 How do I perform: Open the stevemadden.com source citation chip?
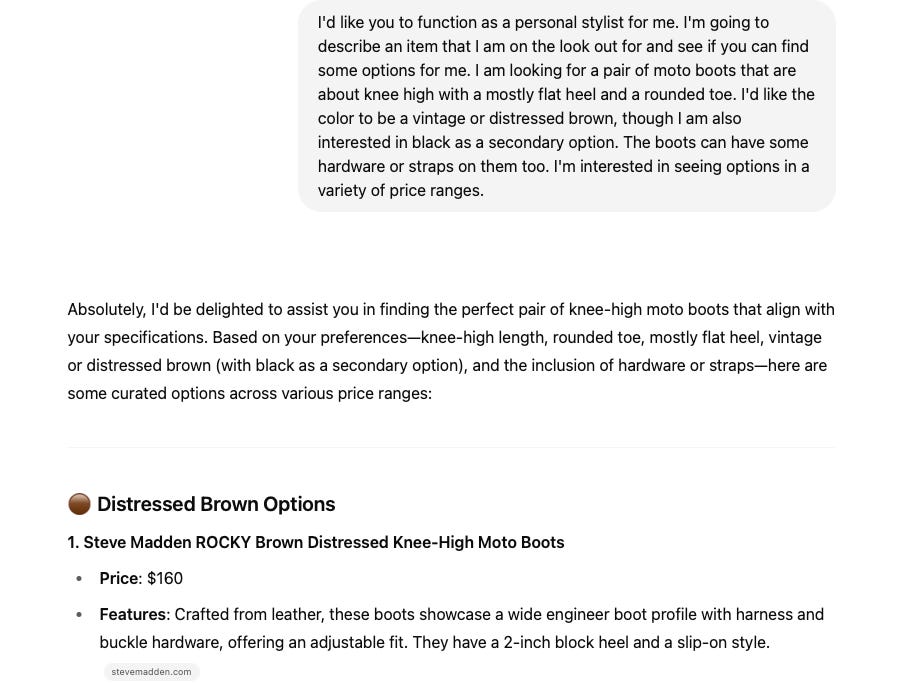151,671
